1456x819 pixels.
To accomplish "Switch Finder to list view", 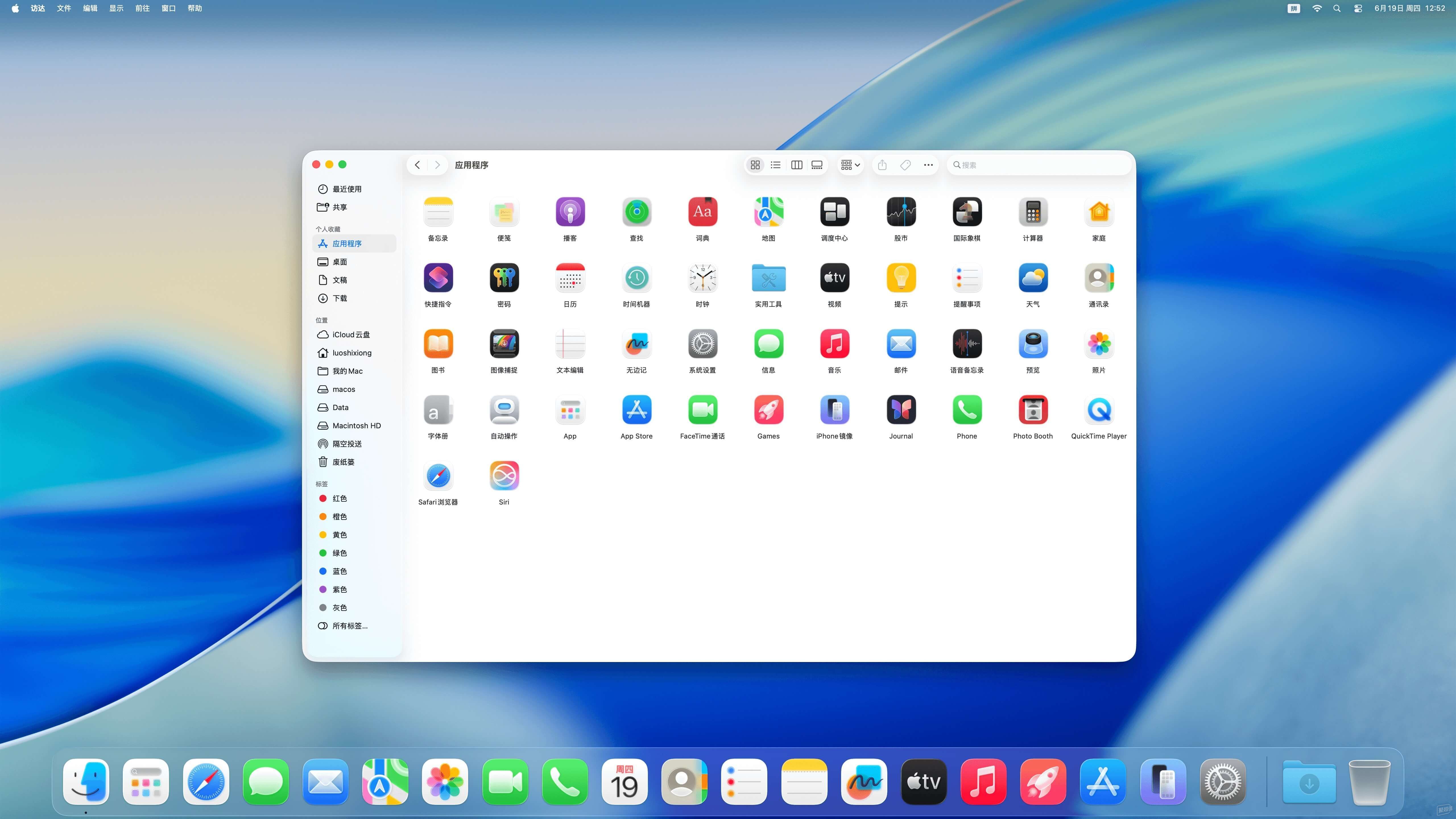I will coord(775,165).
